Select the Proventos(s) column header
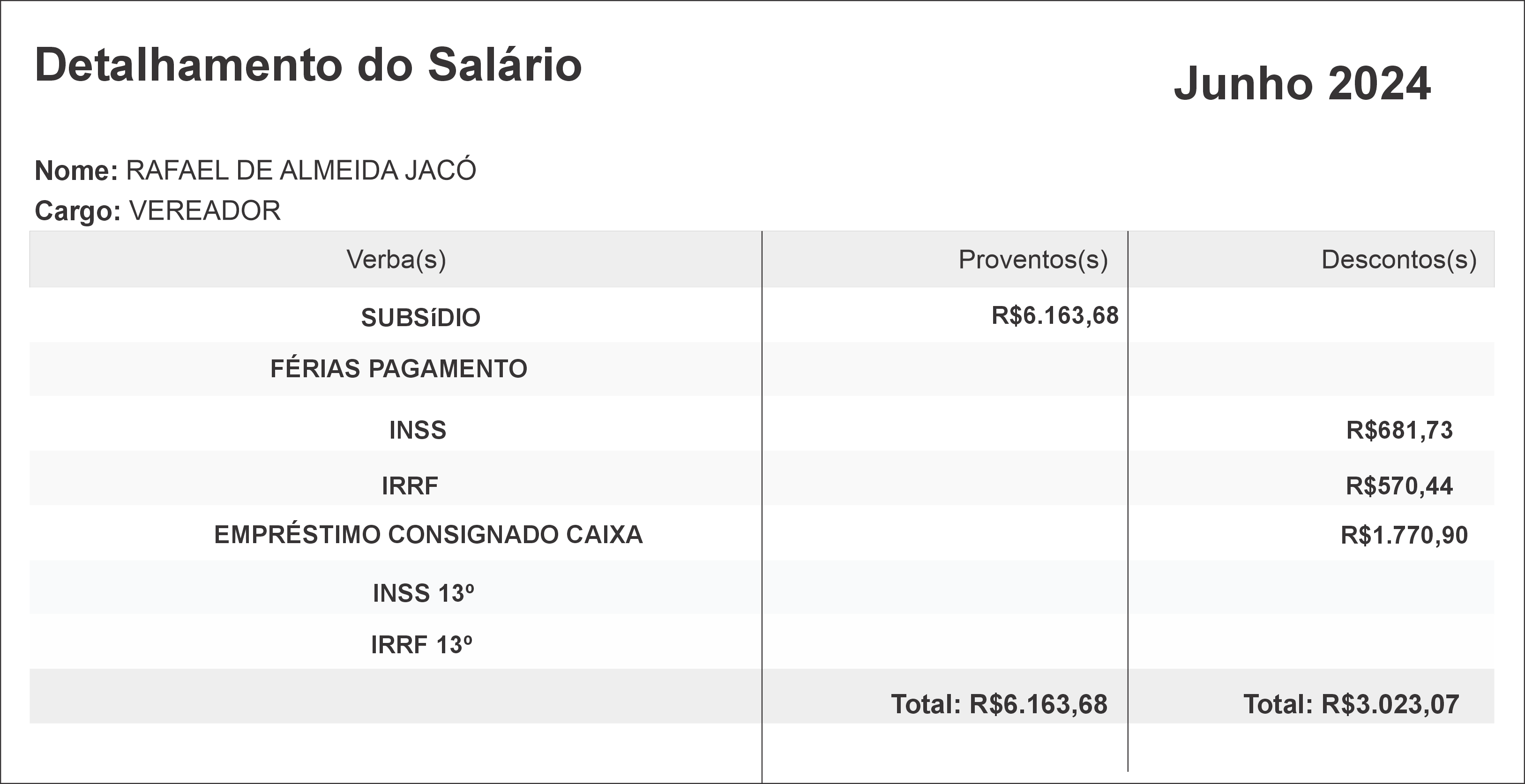 1032,259
